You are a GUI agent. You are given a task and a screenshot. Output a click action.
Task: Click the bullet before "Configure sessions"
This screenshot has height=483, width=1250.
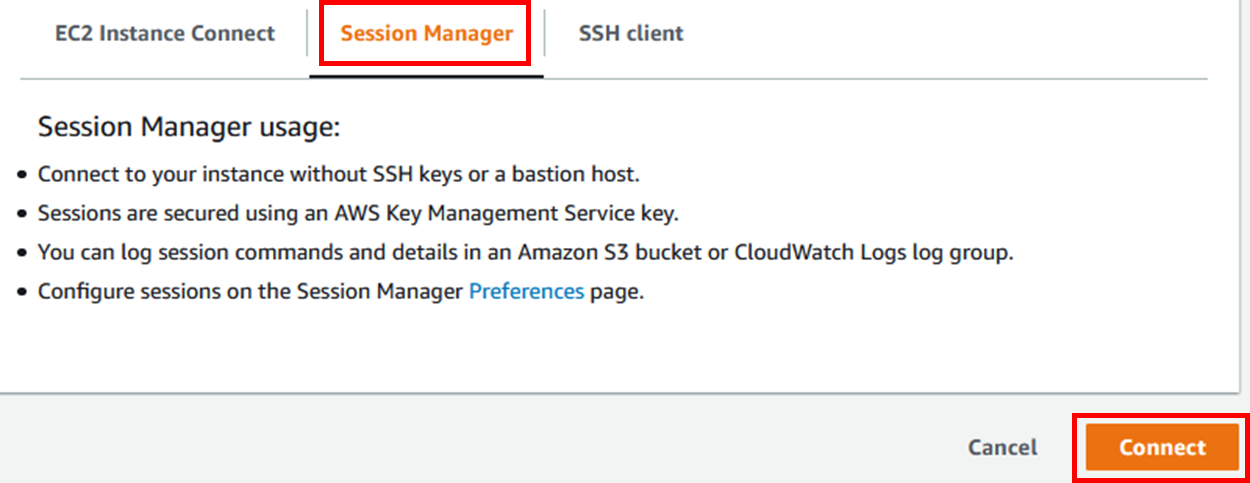(23, 293)
